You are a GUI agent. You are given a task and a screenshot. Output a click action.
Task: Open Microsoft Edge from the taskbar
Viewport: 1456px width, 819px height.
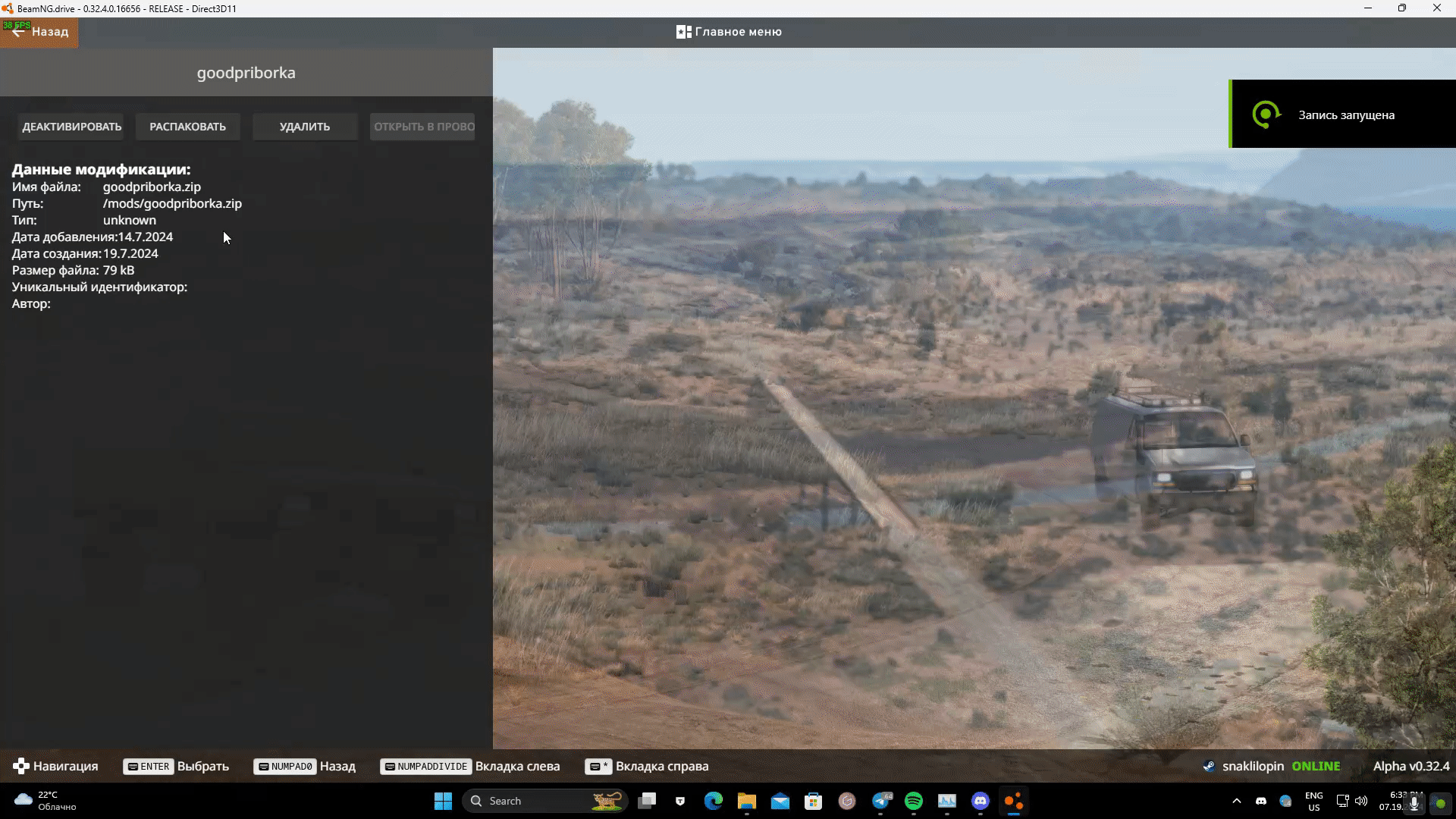(714, 801)
